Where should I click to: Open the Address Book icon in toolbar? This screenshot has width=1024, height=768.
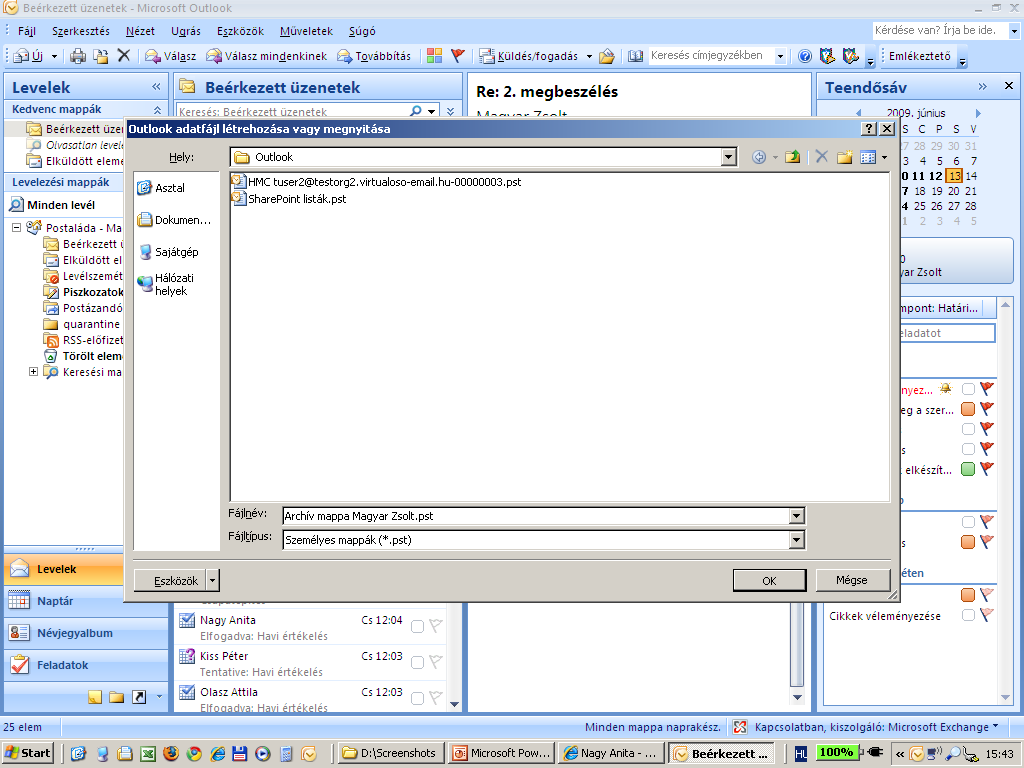[x=635, y=56]
